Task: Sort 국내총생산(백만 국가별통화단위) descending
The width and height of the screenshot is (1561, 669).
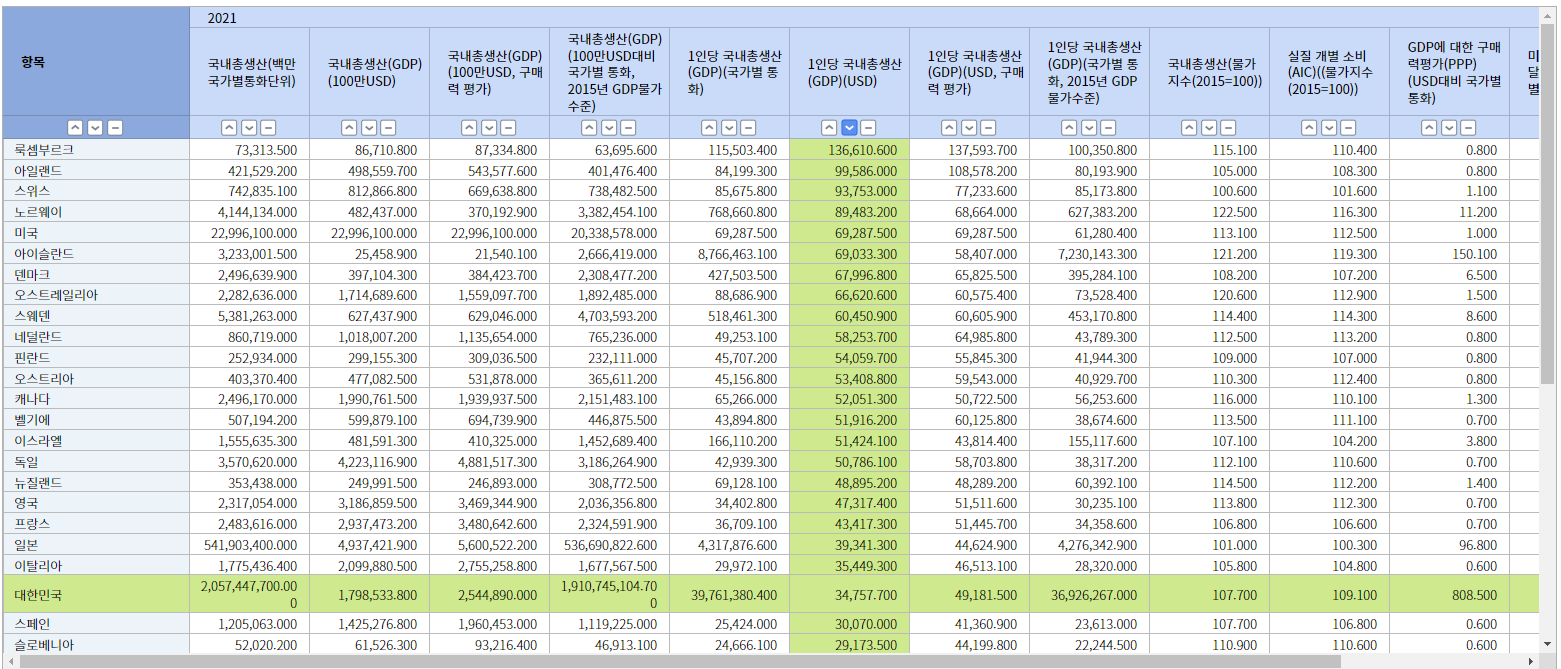Action: click(249, 128)
